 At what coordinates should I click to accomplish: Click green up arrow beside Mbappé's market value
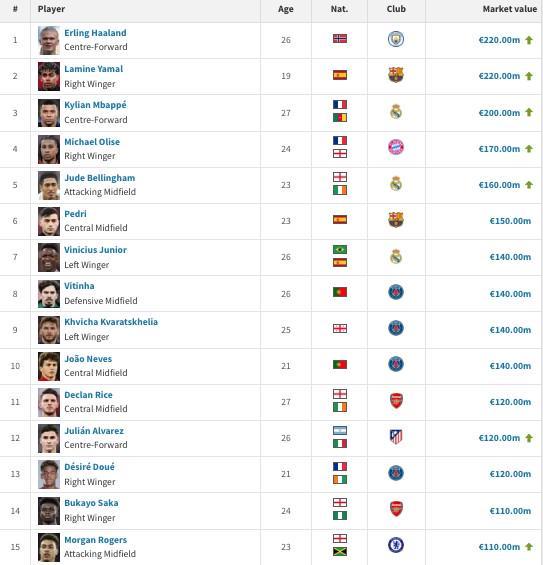click(529, 112)
